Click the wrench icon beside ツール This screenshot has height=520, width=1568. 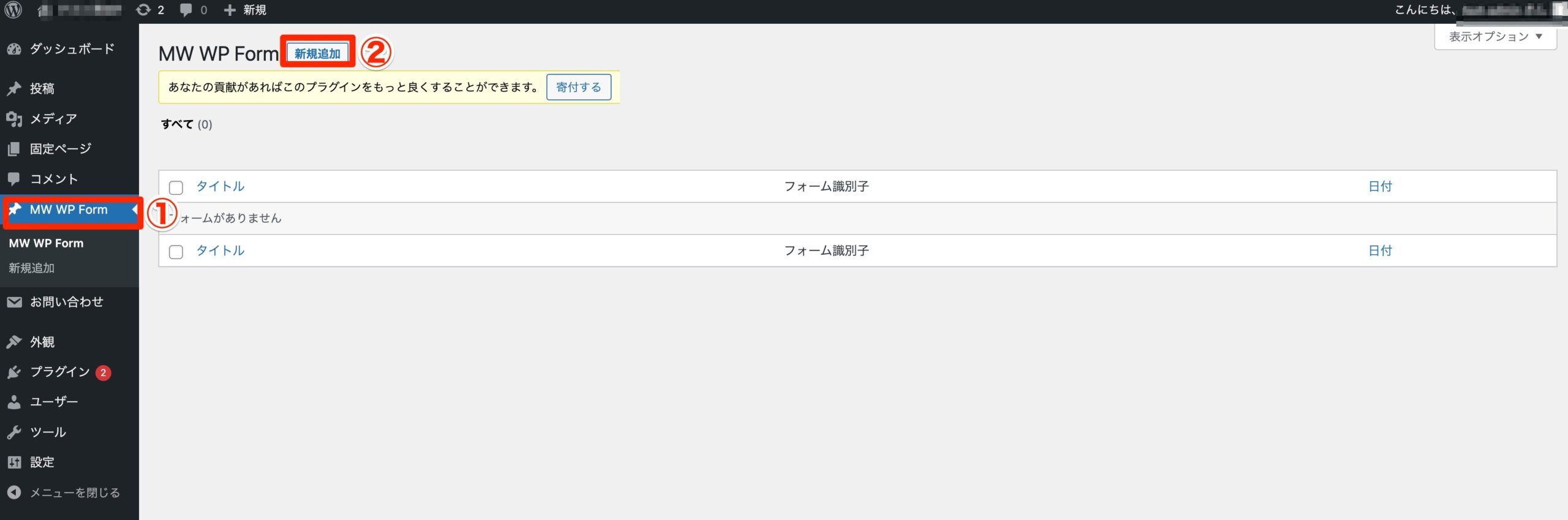point(14,432)
